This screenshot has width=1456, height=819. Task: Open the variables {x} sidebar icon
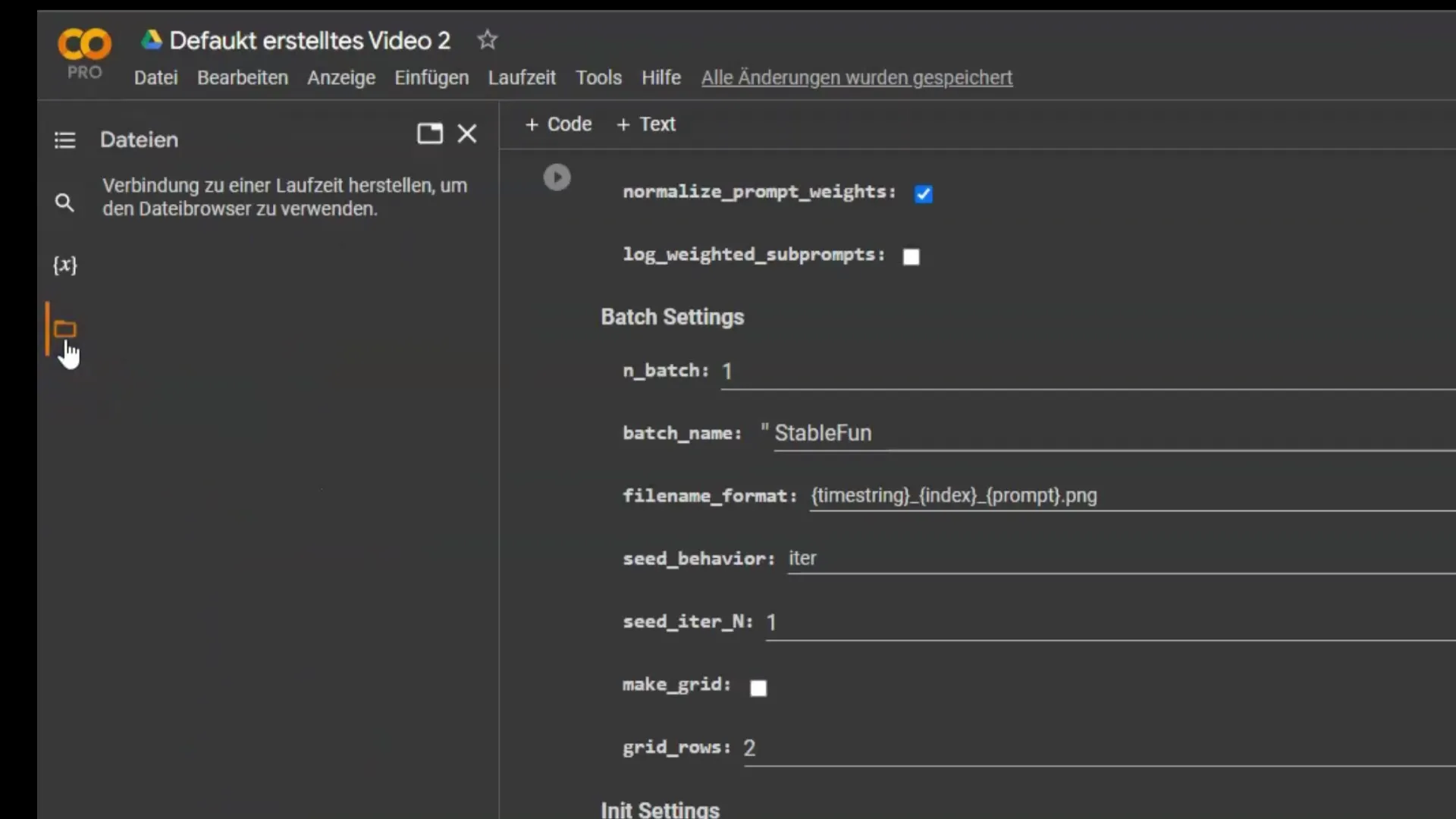coord(65,265)
